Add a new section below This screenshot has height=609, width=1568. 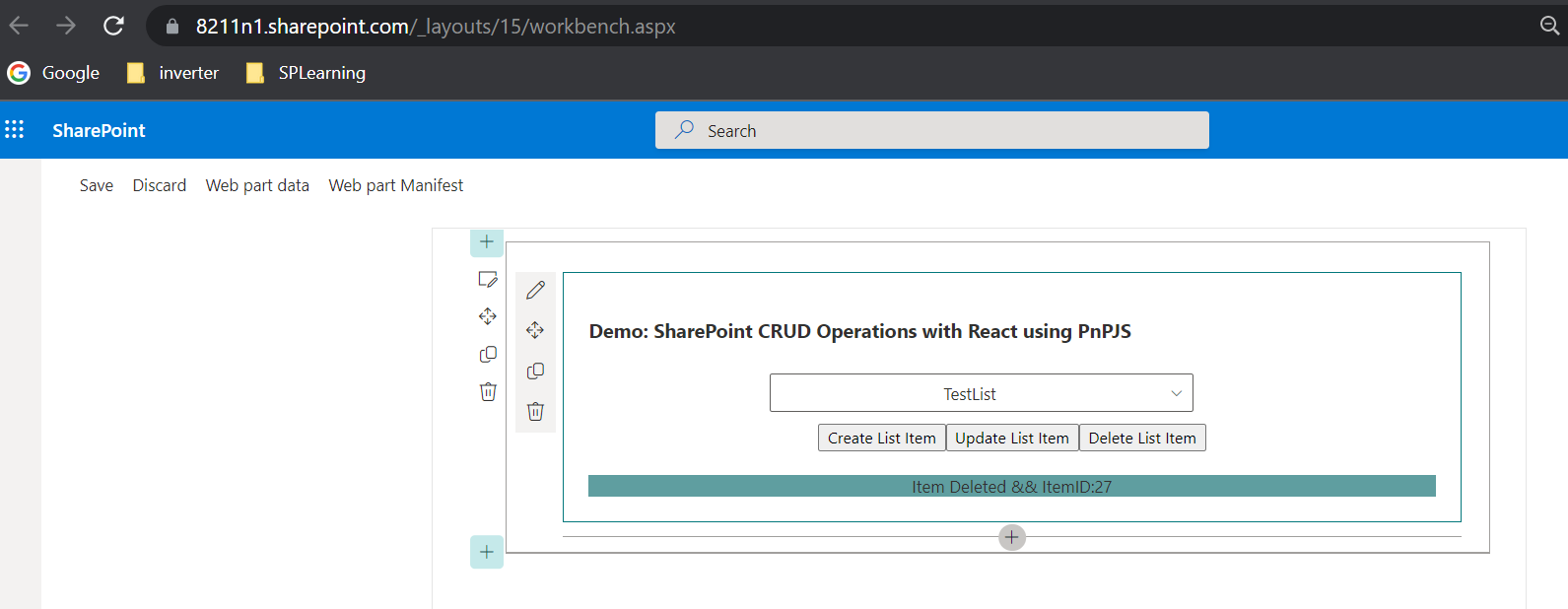pyautogui.click(x=487, y=552)
